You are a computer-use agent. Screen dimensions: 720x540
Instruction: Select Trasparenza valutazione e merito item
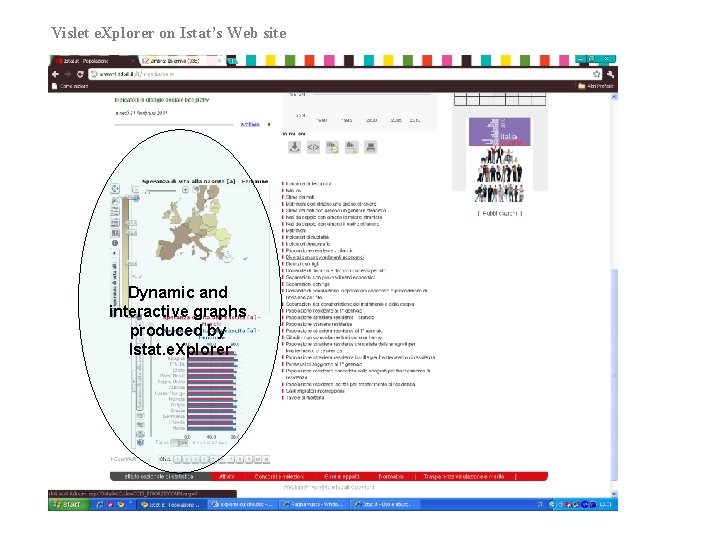464,477
